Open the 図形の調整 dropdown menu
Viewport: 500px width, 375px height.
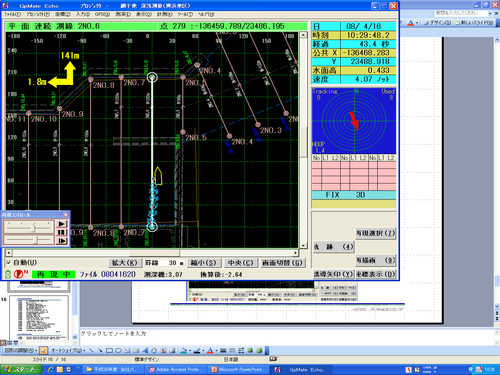(x=20, y=350)
